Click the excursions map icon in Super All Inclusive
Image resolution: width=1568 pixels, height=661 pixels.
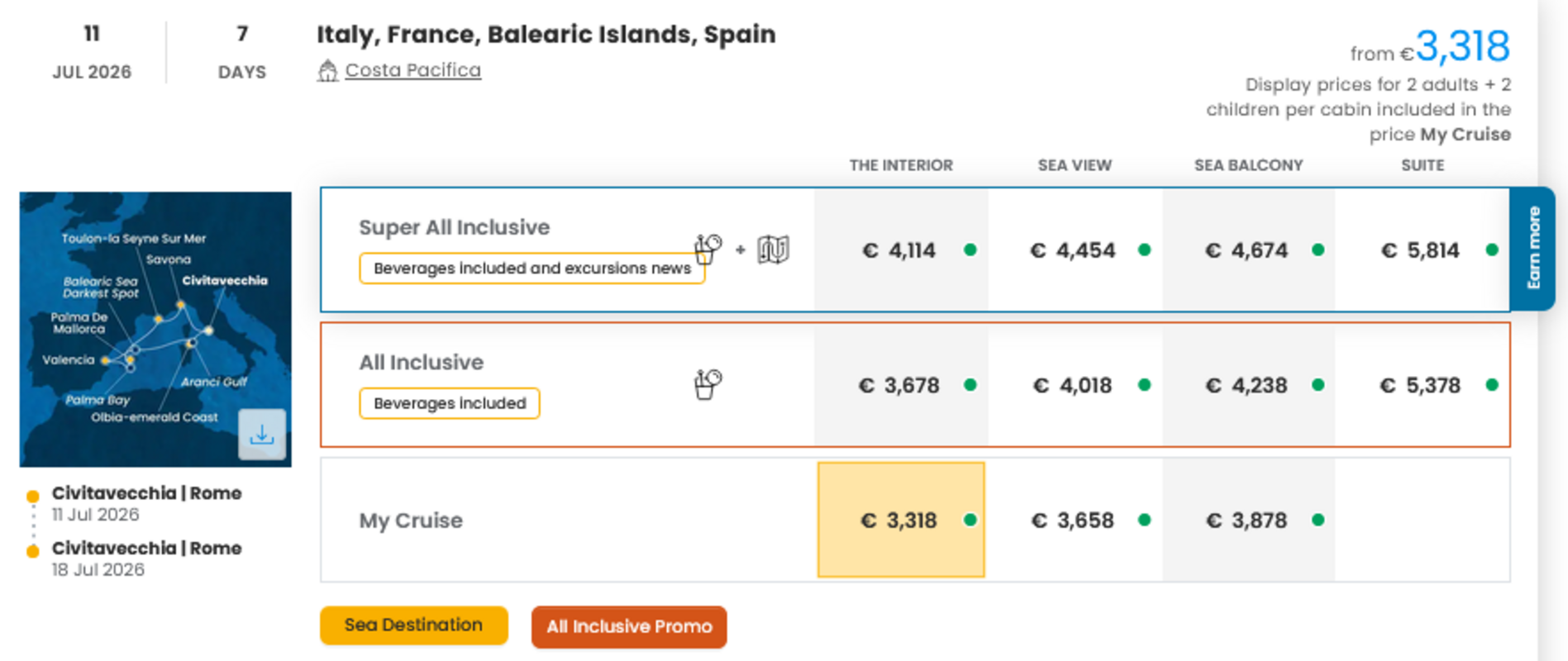click(x=773, y=249)
